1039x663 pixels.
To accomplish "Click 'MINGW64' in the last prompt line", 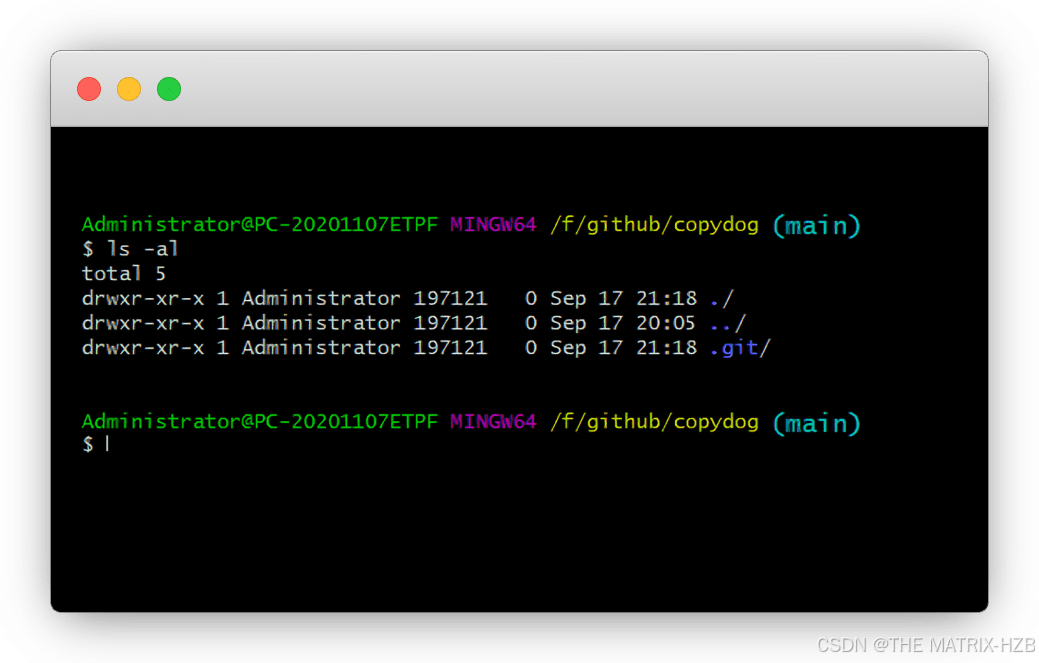I will pos(493,422).
